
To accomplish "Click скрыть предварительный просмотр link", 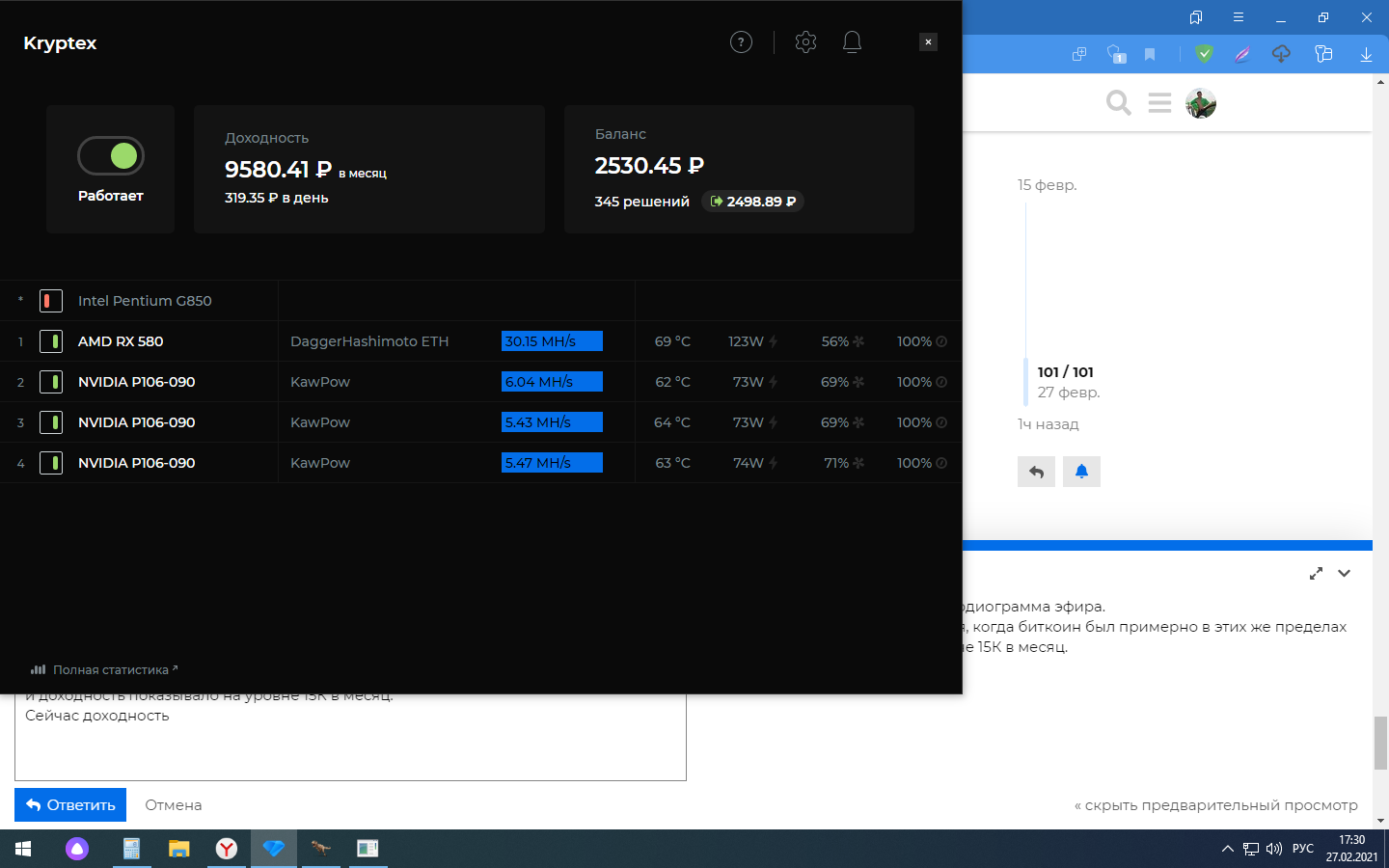I will (1216, 805).
